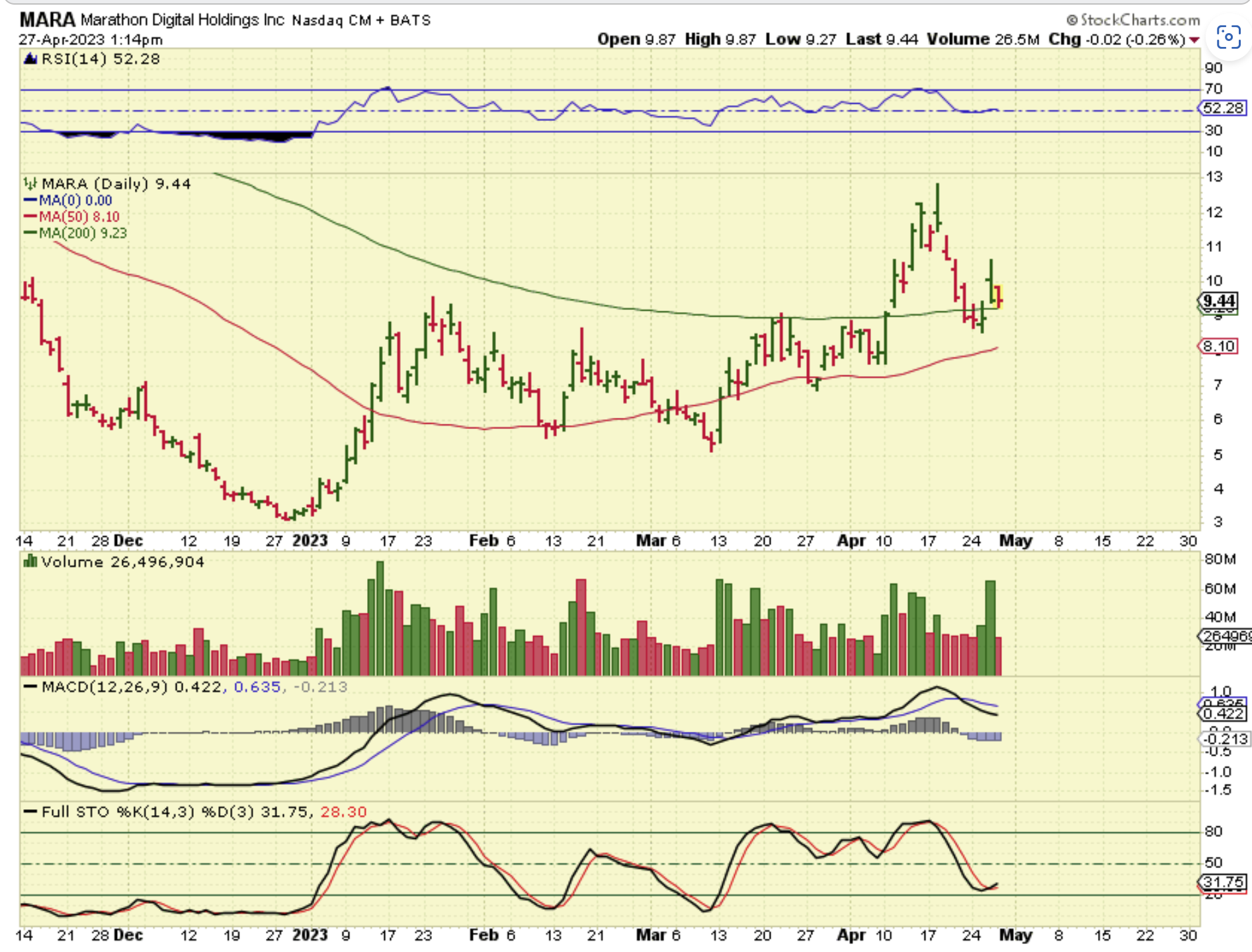Click the "MA(200) 9.23" legend entry
This screenshot has height=952, width=1252.
(x=83, y=233)
